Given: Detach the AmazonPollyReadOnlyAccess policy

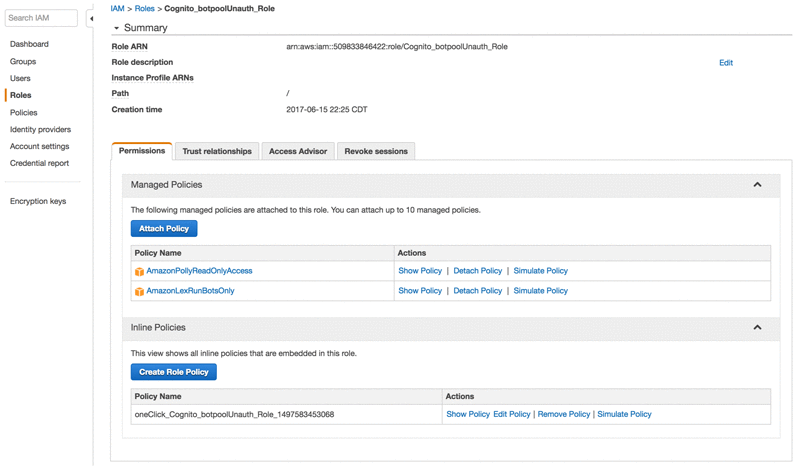Looking at the screenshot, I should [478, 271].
